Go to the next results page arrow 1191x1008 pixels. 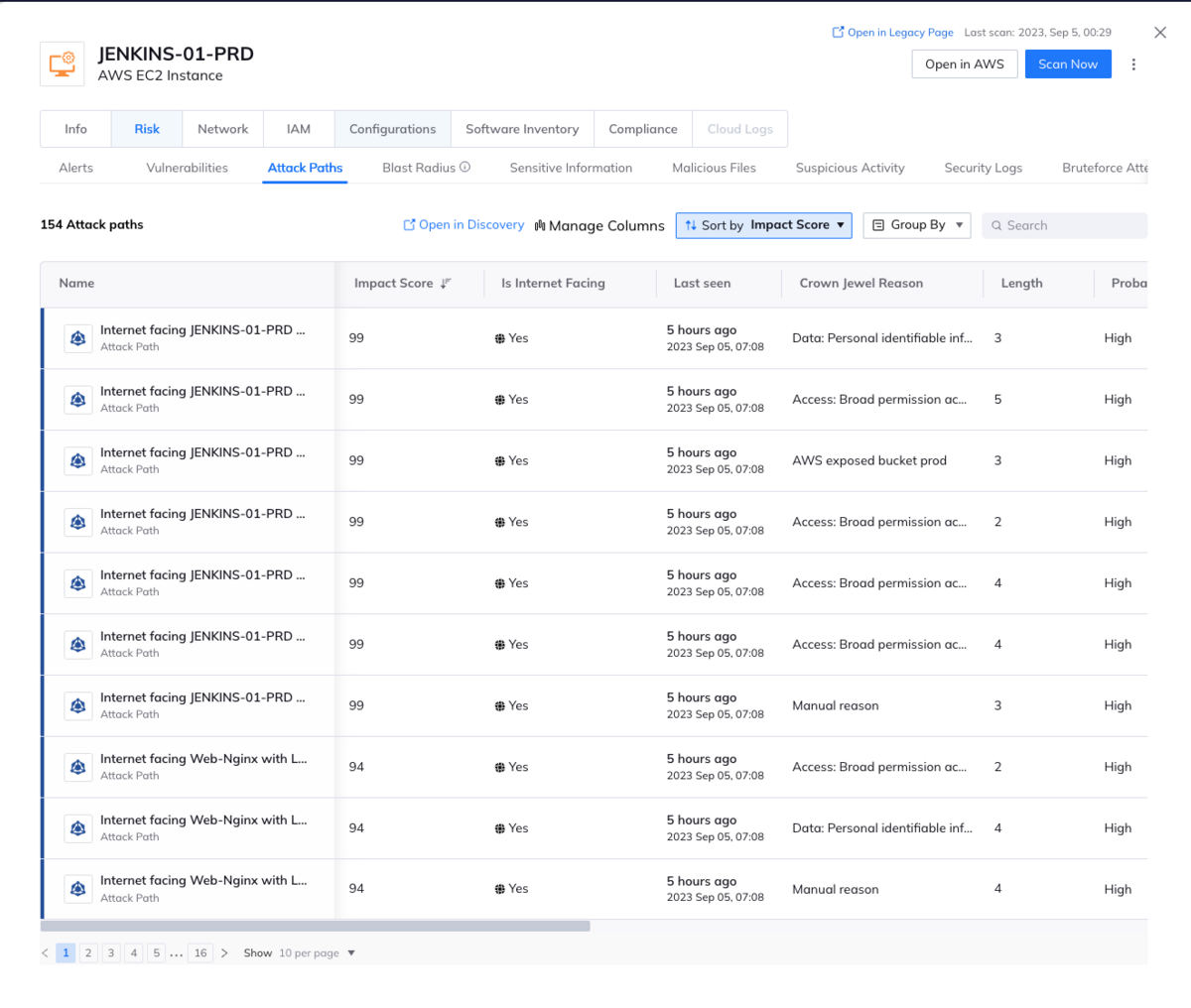(x=224, y=953)
